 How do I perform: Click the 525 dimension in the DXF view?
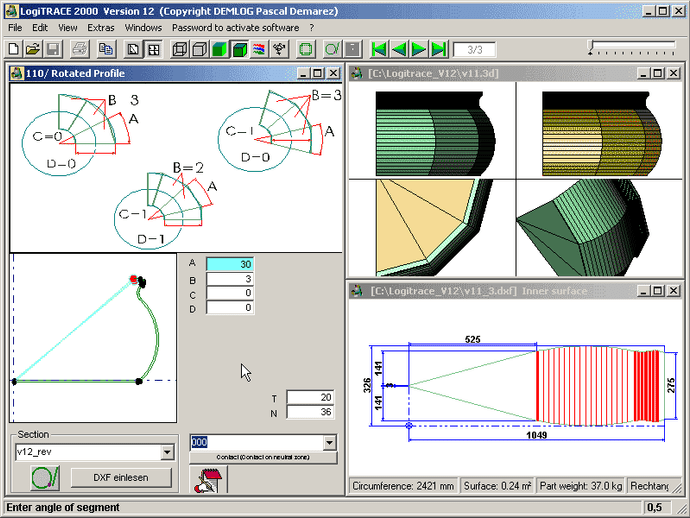click(x=473, y=339)
